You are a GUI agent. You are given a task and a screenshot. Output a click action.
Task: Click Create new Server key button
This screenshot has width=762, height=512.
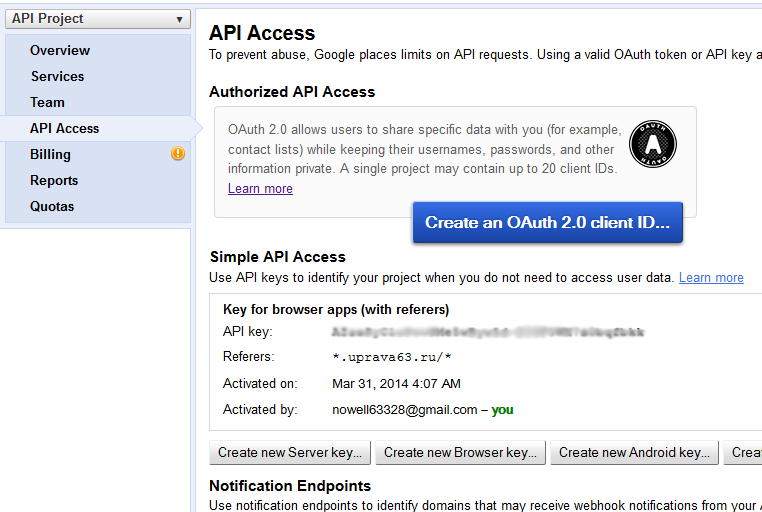pyautogui.click(x=290, y=453)
